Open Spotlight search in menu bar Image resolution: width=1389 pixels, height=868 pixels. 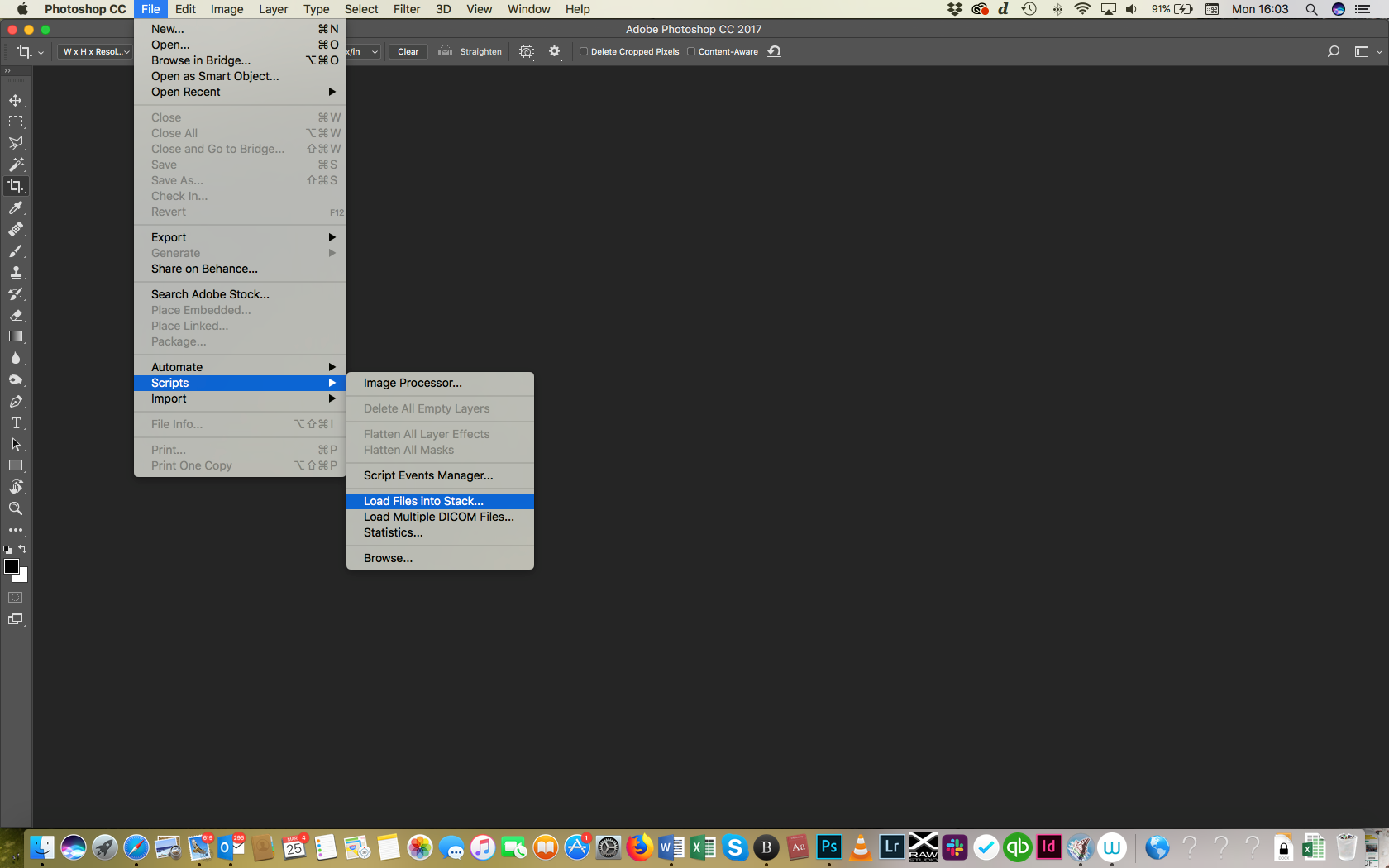coord(1311,9)
